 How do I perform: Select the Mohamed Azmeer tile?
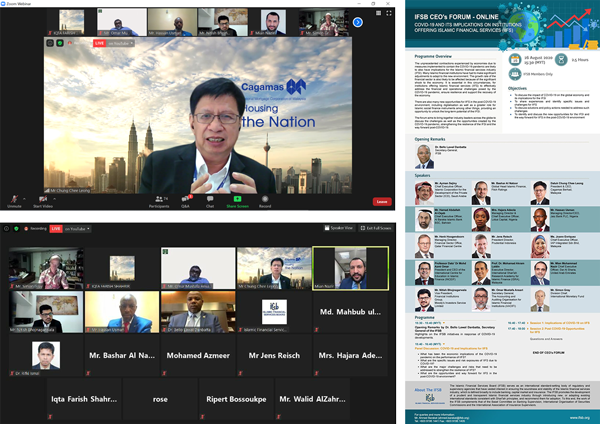[x=198, y=356]
